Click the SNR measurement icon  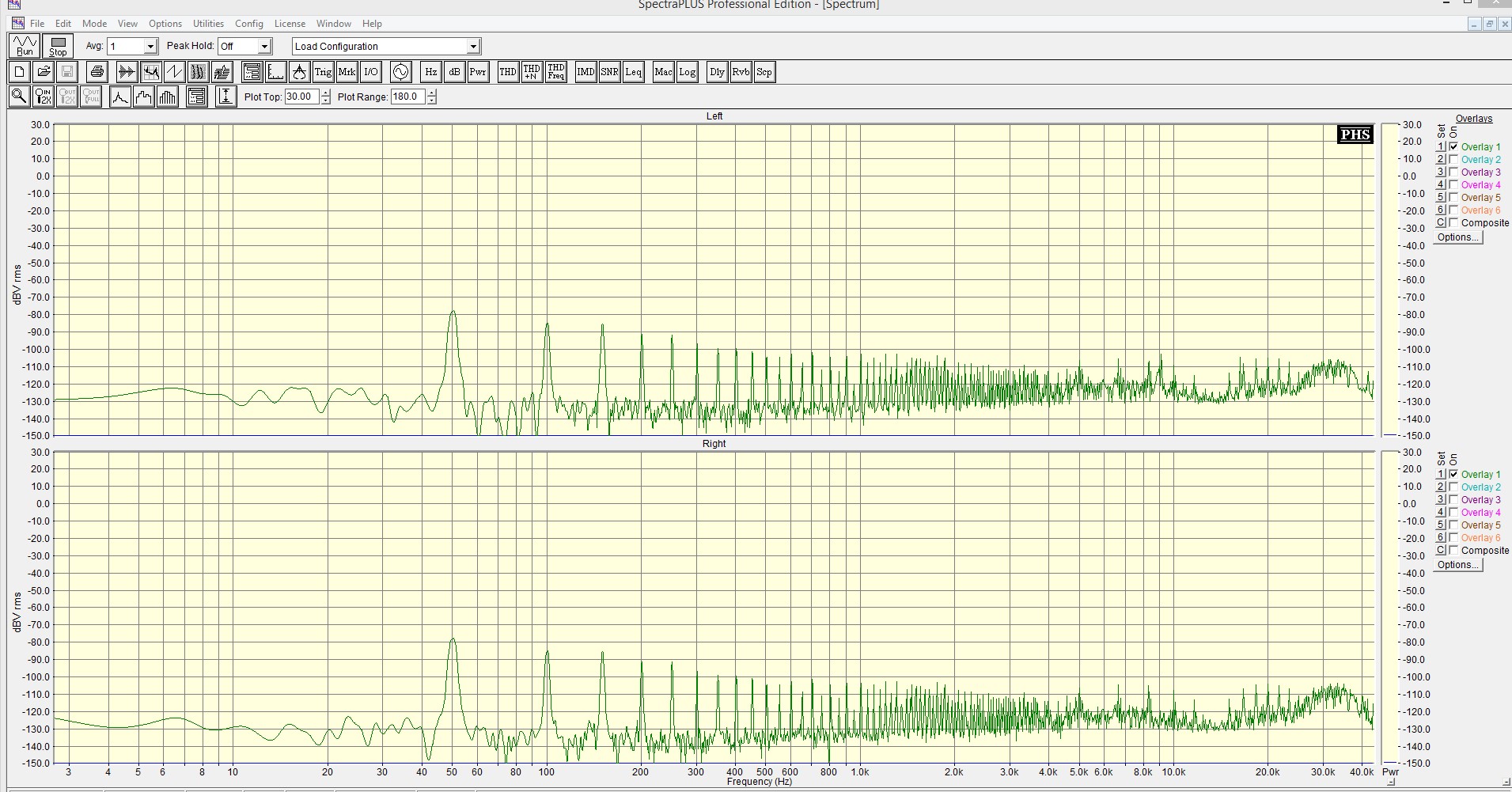coord(609,72)
